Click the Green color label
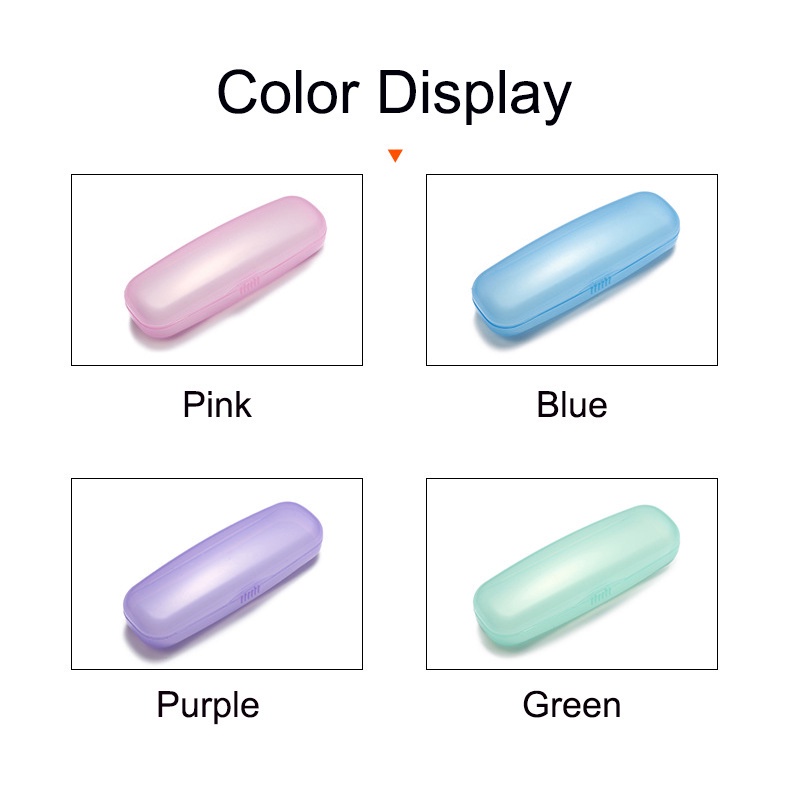The image size is (790, 790). (572, 705)
